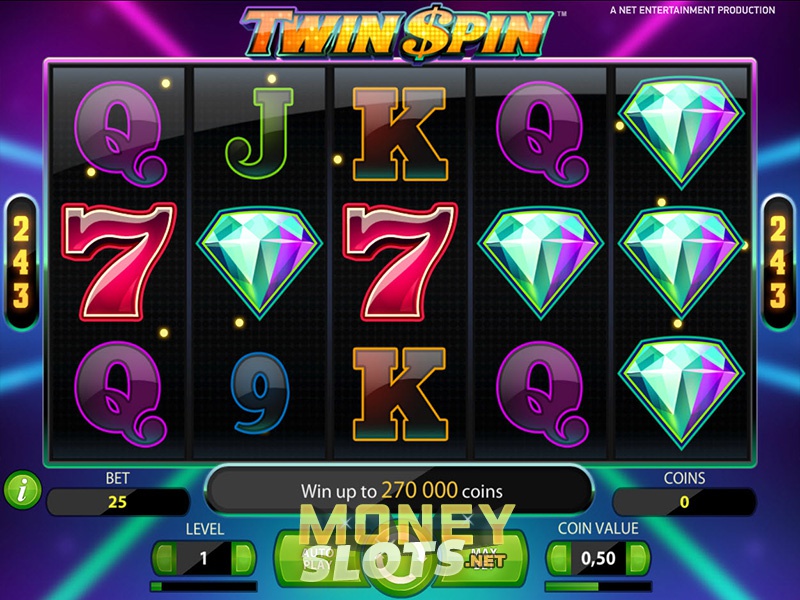Click the blue 9 symbol

click(259, 393)
